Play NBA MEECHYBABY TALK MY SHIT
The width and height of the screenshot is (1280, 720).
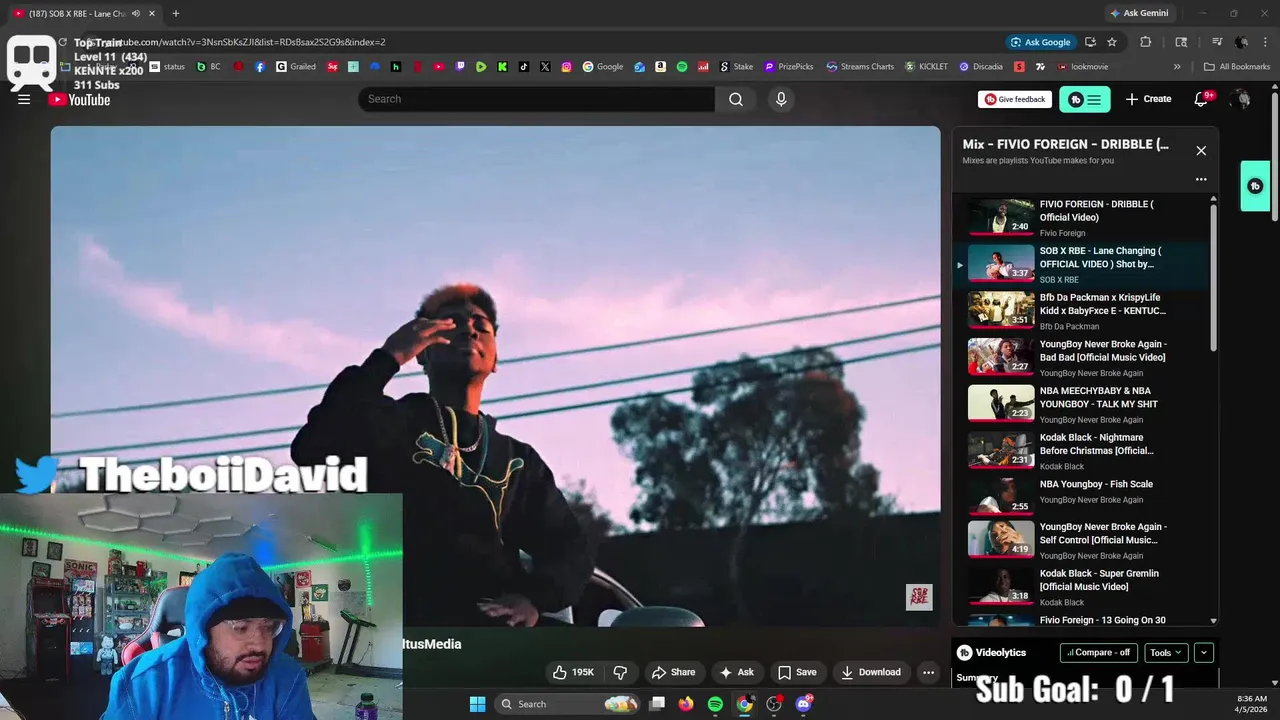tap(1080, 404)
